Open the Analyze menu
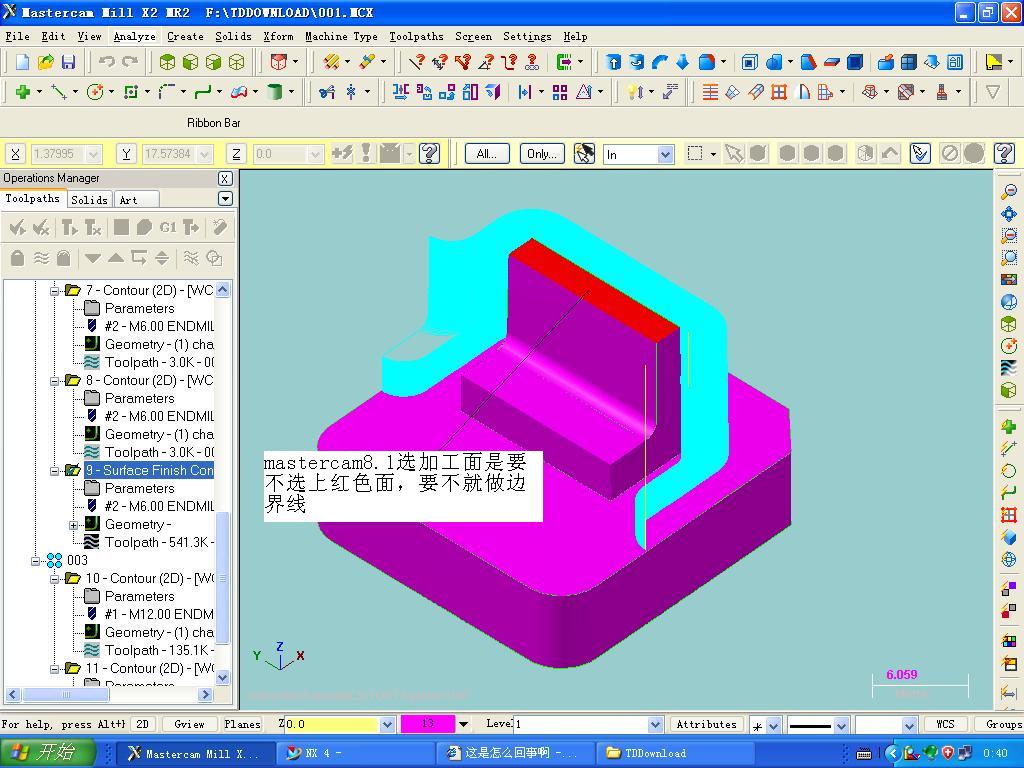This screenshot has height=768, width=1024. point(135,37)
